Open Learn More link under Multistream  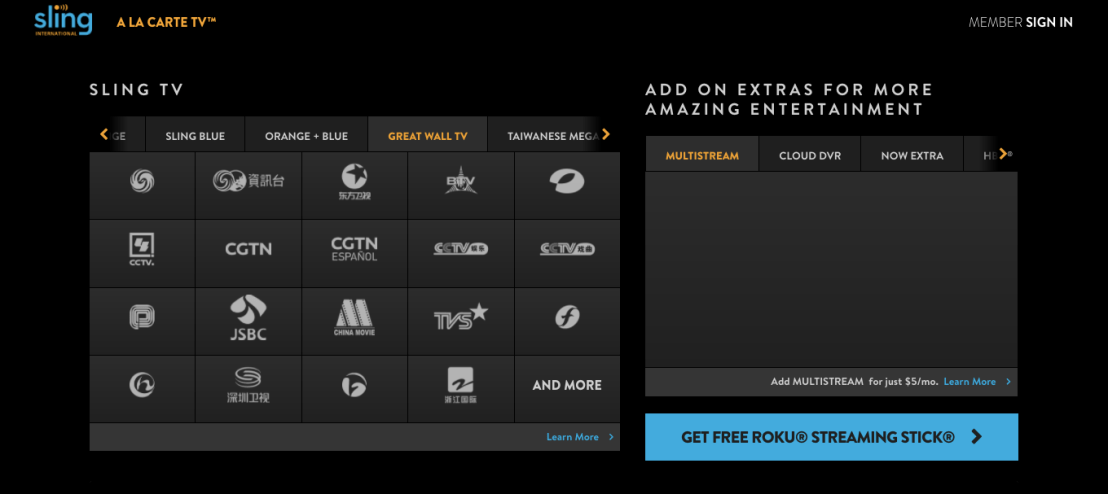tap(970, 382)
